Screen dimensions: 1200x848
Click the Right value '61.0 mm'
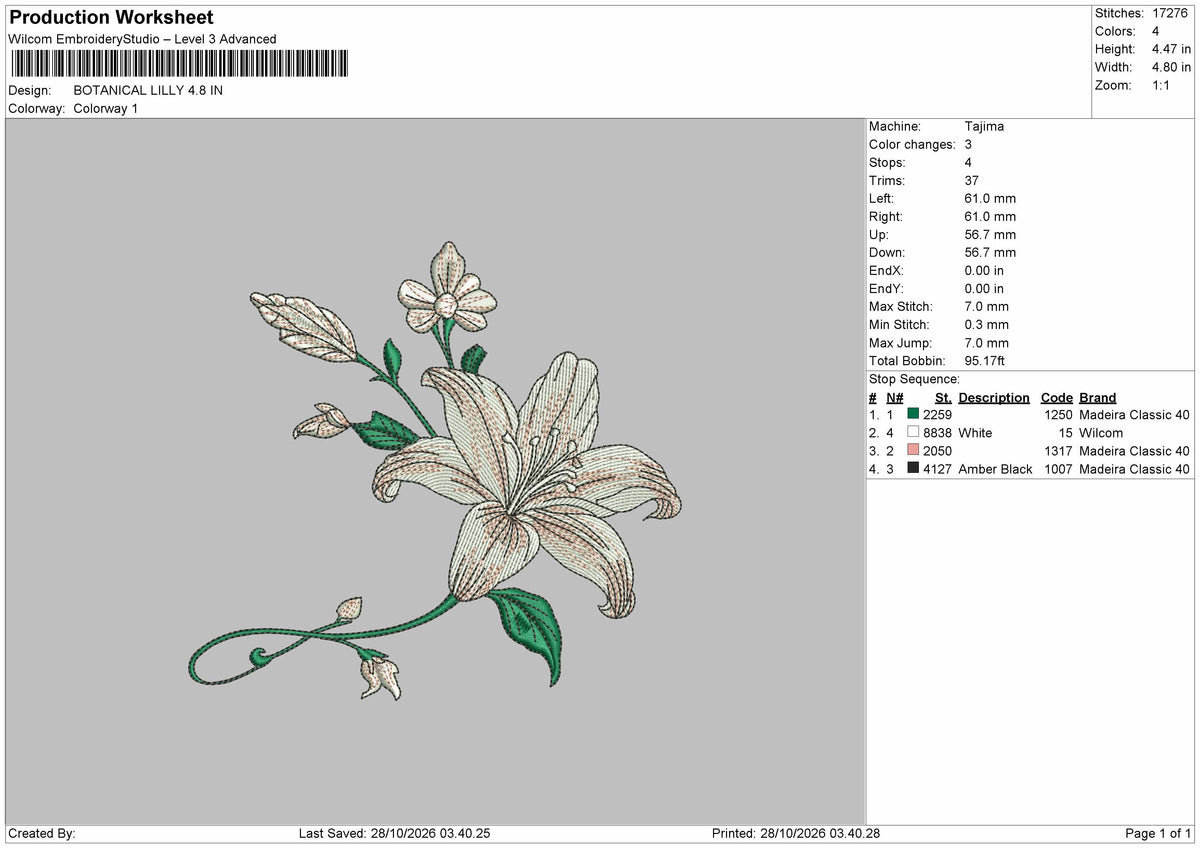point(990,216)
